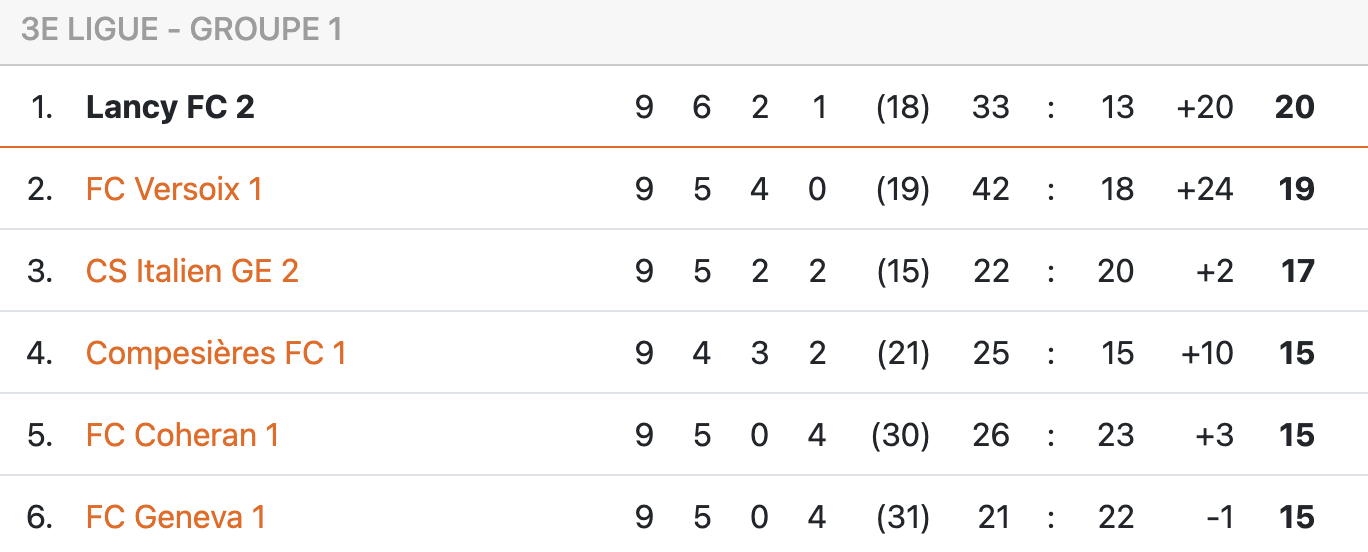Click the (30) value in Coheran's row
Image resolution: width=1368 pixels, height=552 pixels.
tap(901, 435)
